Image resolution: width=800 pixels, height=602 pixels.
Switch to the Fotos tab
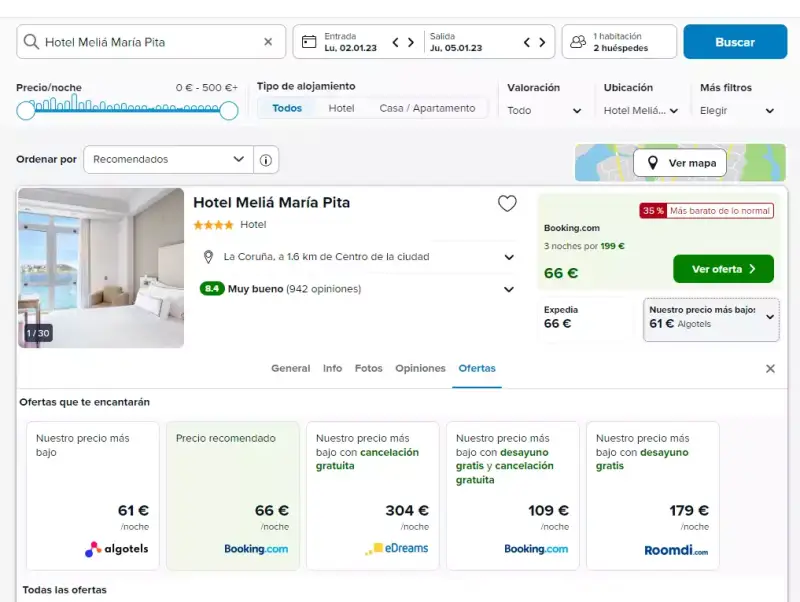coord(368,368)
